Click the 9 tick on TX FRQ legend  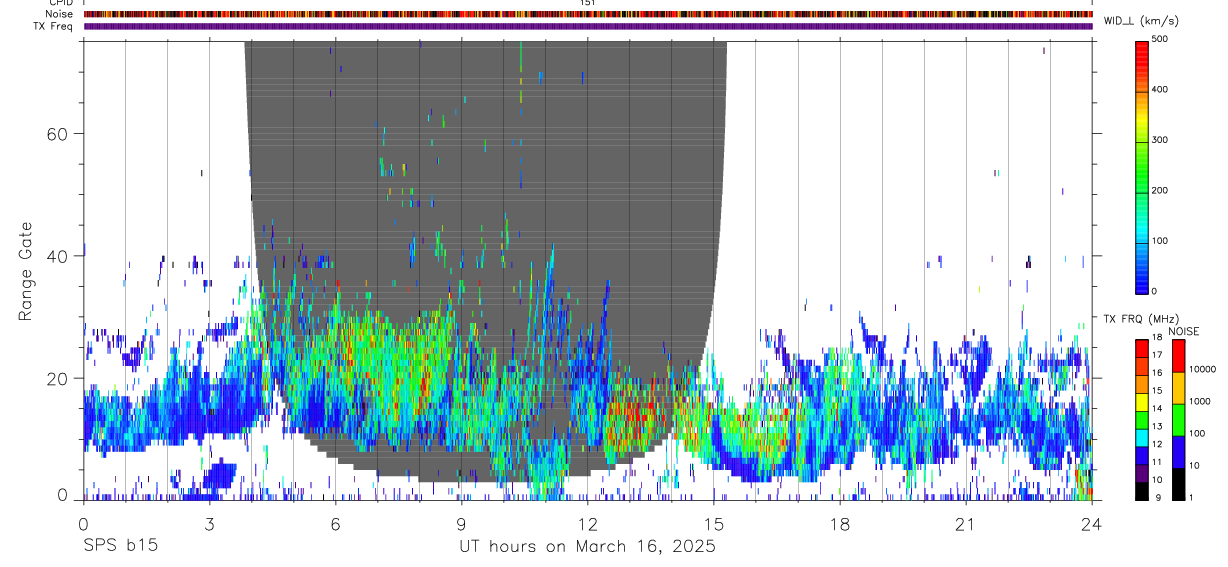[x=1157, y=497]
